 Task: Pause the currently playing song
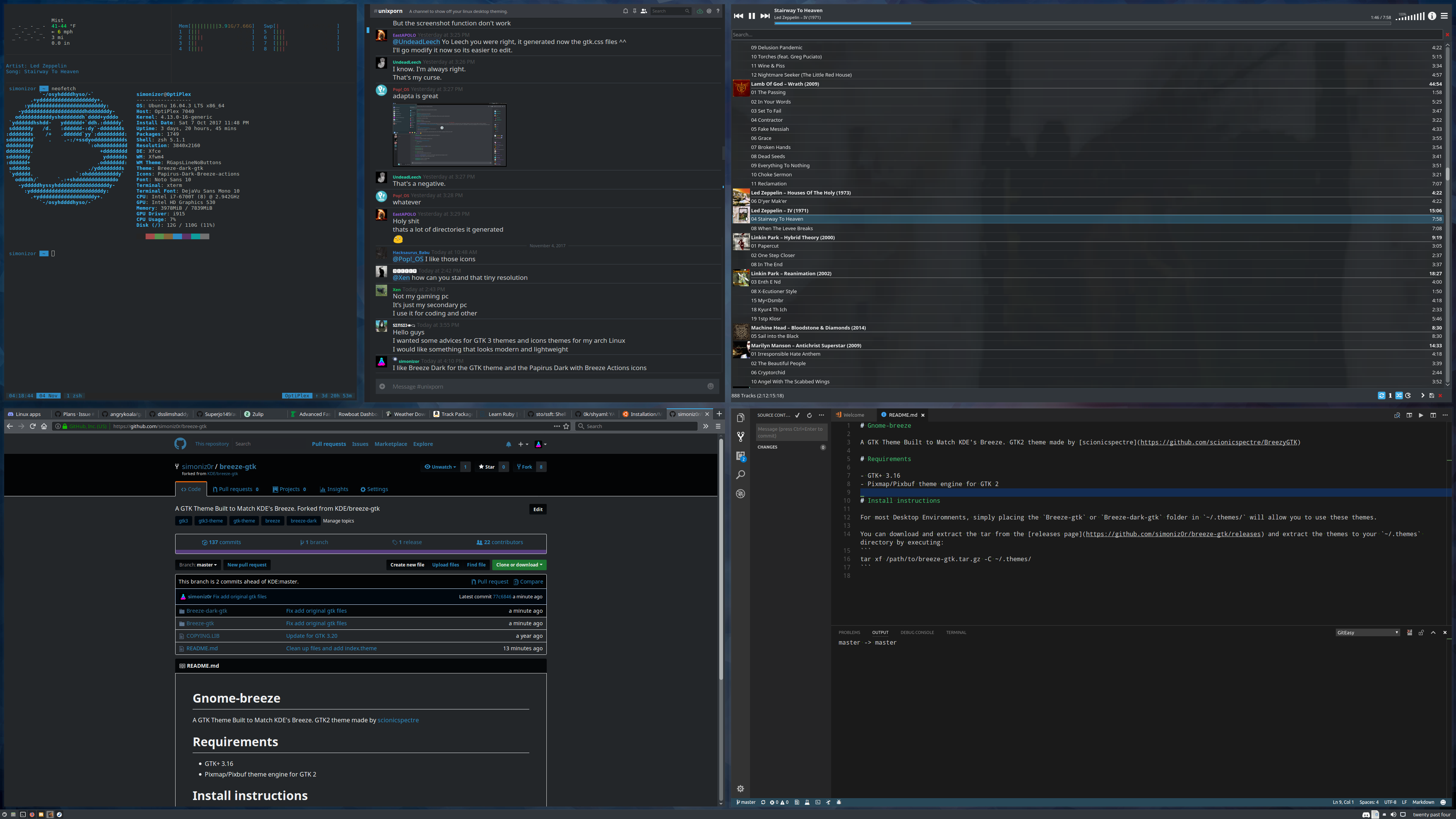point(752,16)
